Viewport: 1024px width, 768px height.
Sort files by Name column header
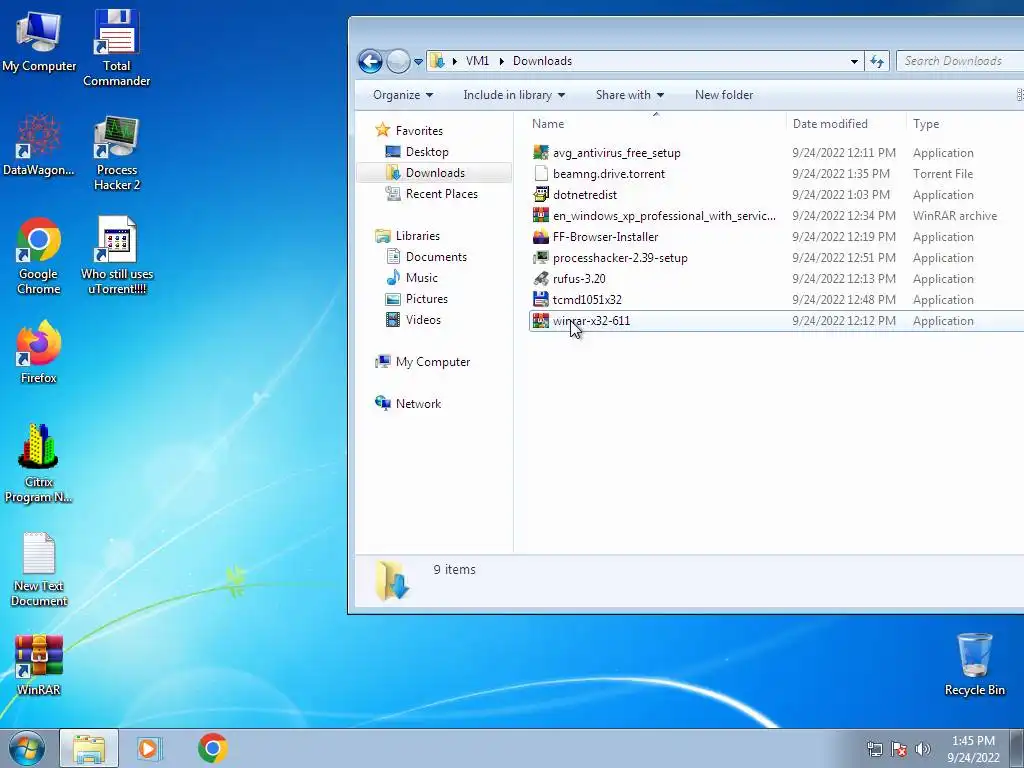pos(656,123)
